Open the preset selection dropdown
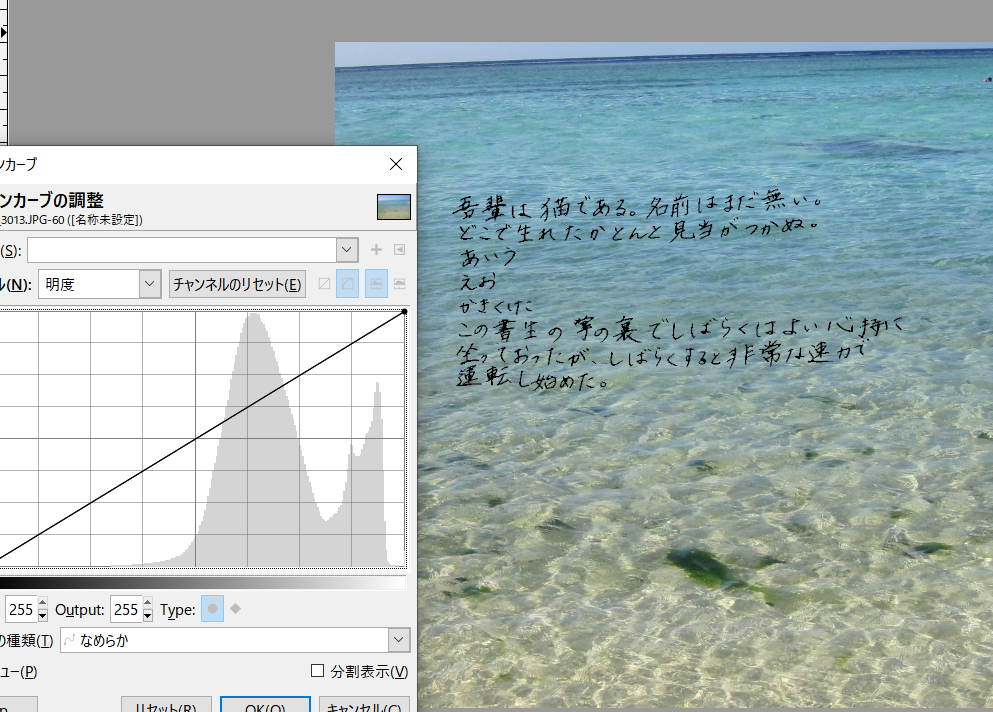This screenshot has width=993, height=712. (346, 249)
